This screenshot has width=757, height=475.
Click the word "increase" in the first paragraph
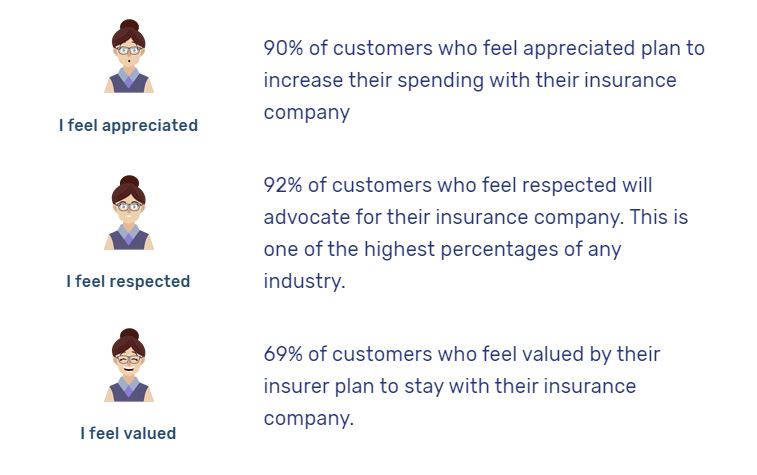coord(299,80)
